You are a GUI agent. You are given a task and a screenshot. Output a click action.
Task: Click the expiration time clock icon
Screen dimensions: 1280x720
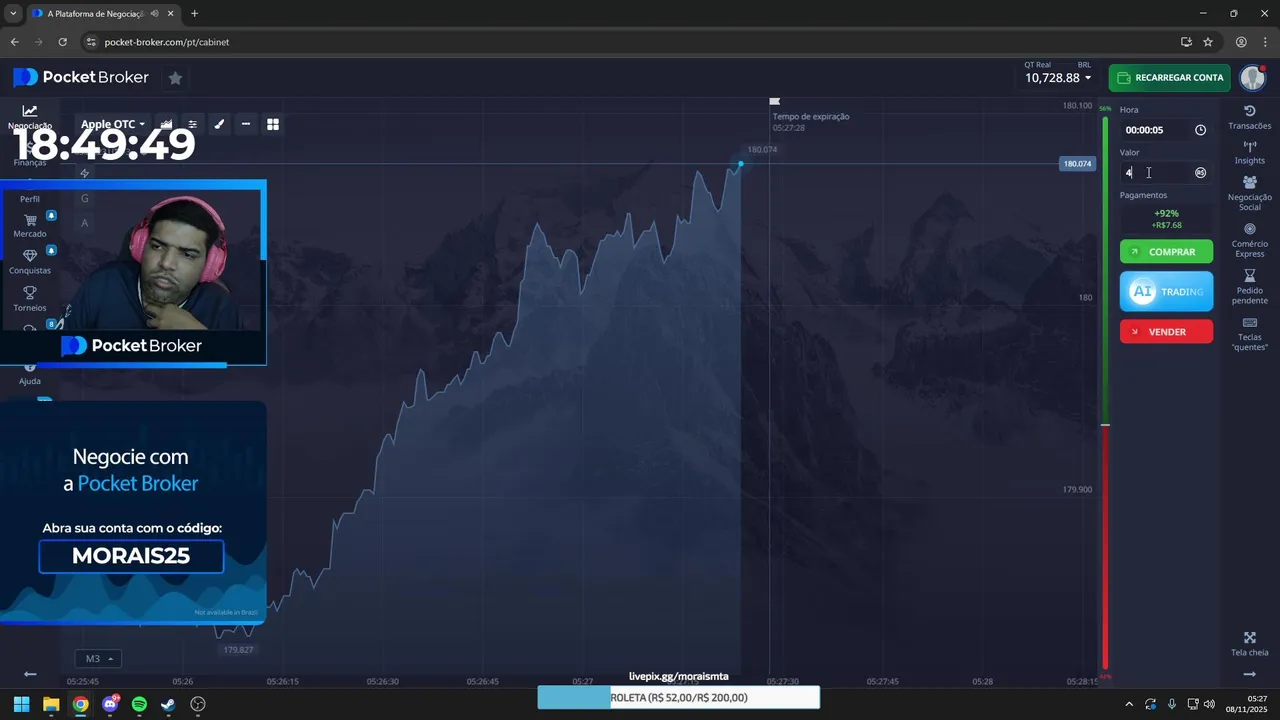(x=1200, y=130)
